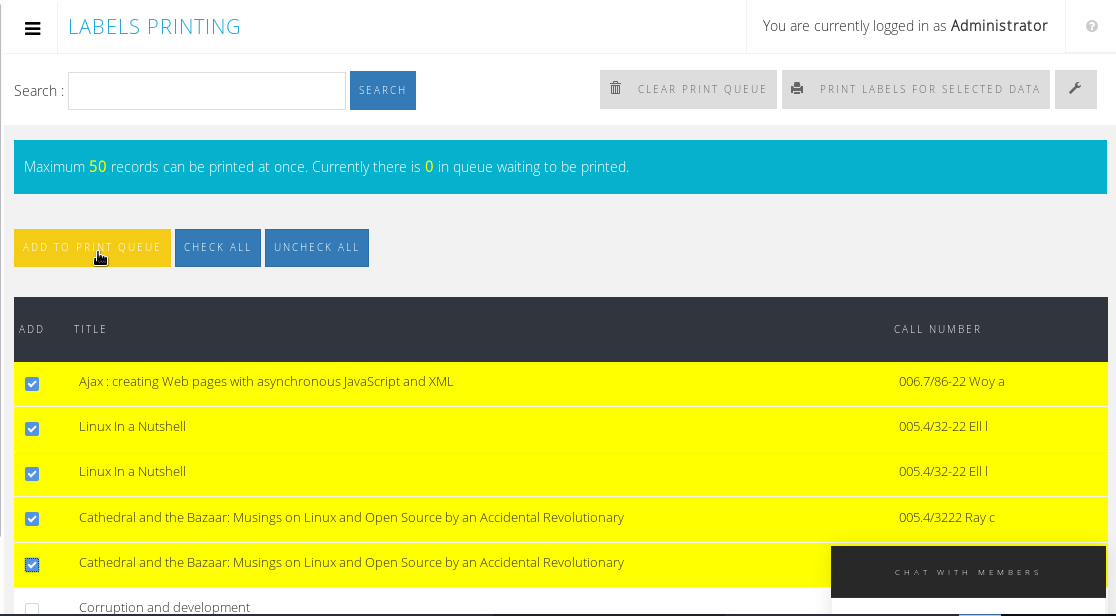This screenshot has height=616, width=1116.
Task: Click the Administrator username text
Action: click(x=998, y=26)
